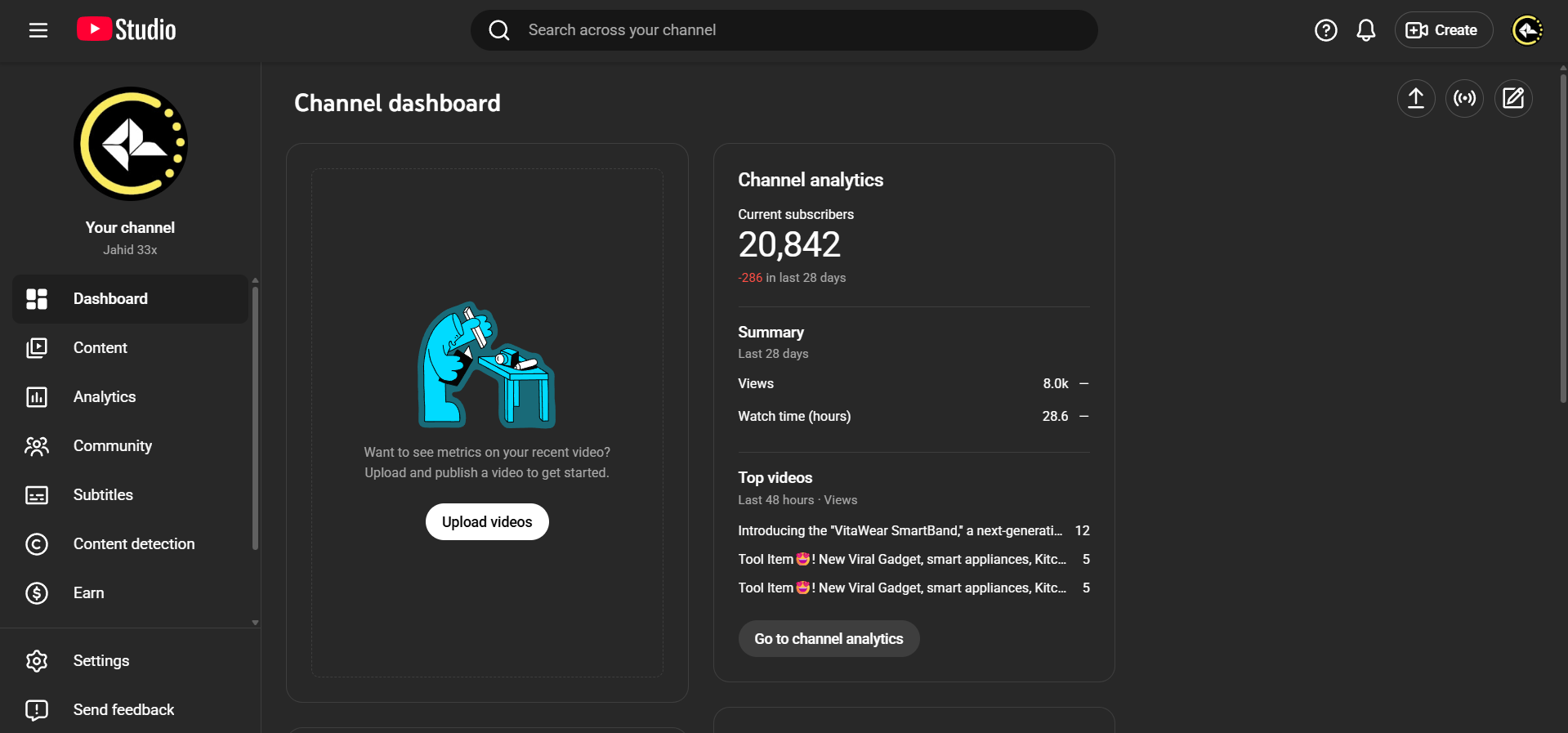This screenshot has width=1568, height=733.
Task: Open Community section in sidebar
Action: [x=113, y=446]
